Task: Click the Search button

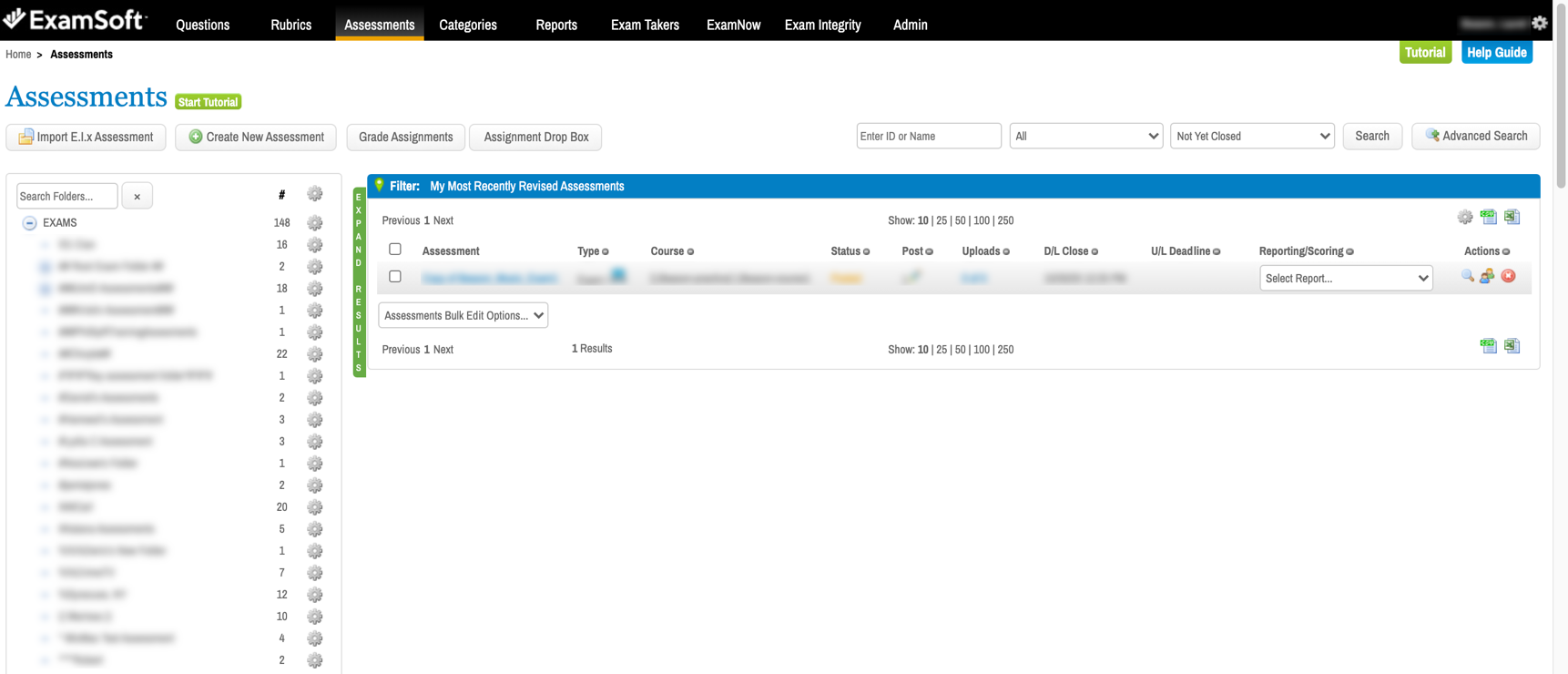Action: click(x=1372, y=136)
